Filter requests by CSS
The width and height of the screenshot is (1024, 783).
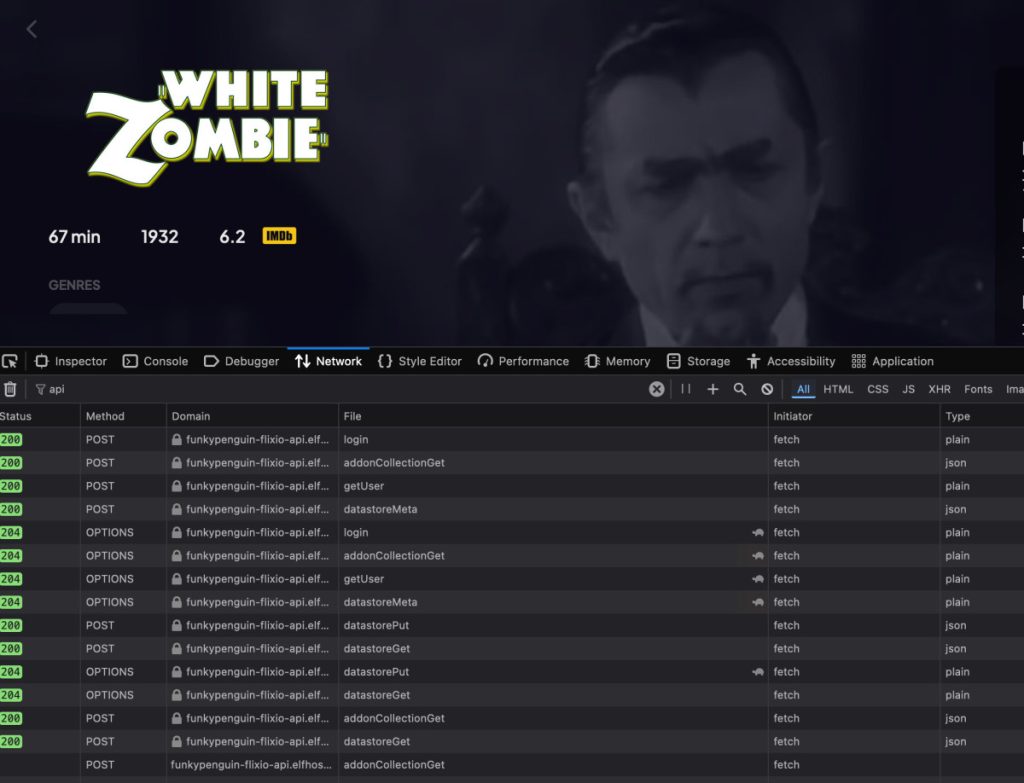pyautogui.click(x=878, y=389)
